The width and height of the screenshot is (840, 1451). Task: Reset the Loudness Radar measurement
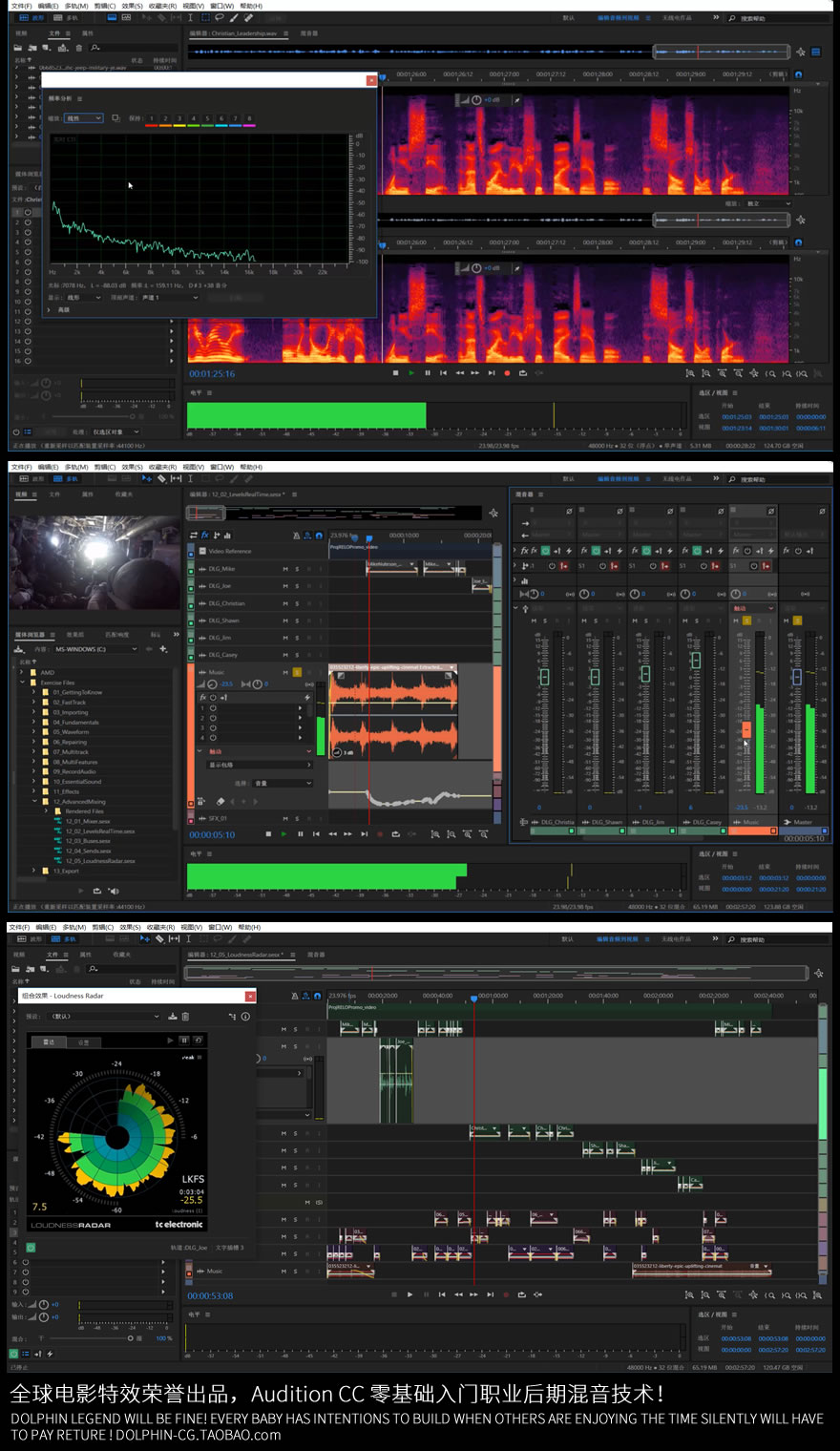tap(198, 1041)
